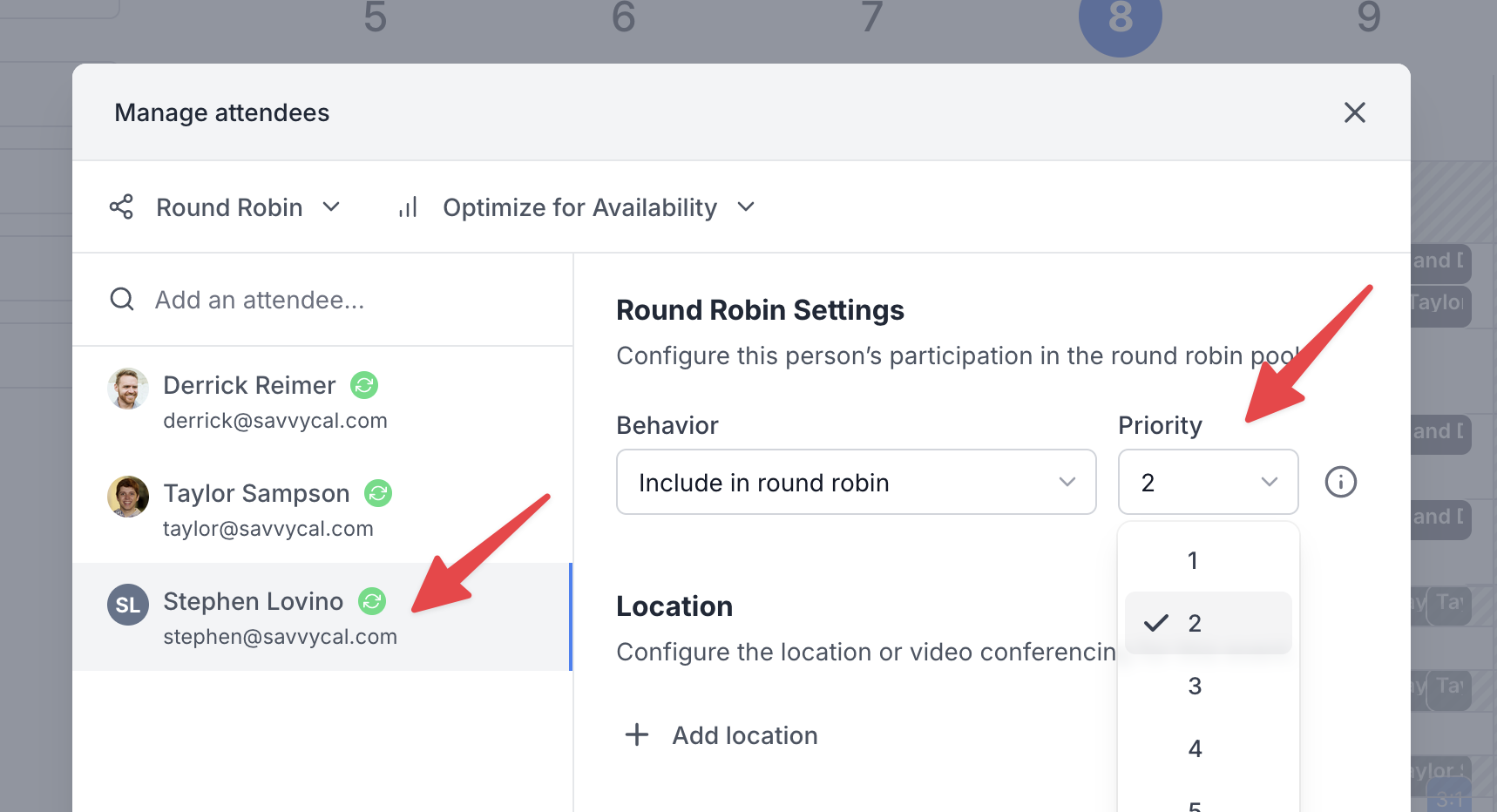
Task: Click the bar chart icon before Optimize for Availability
Action: (407, 206)
